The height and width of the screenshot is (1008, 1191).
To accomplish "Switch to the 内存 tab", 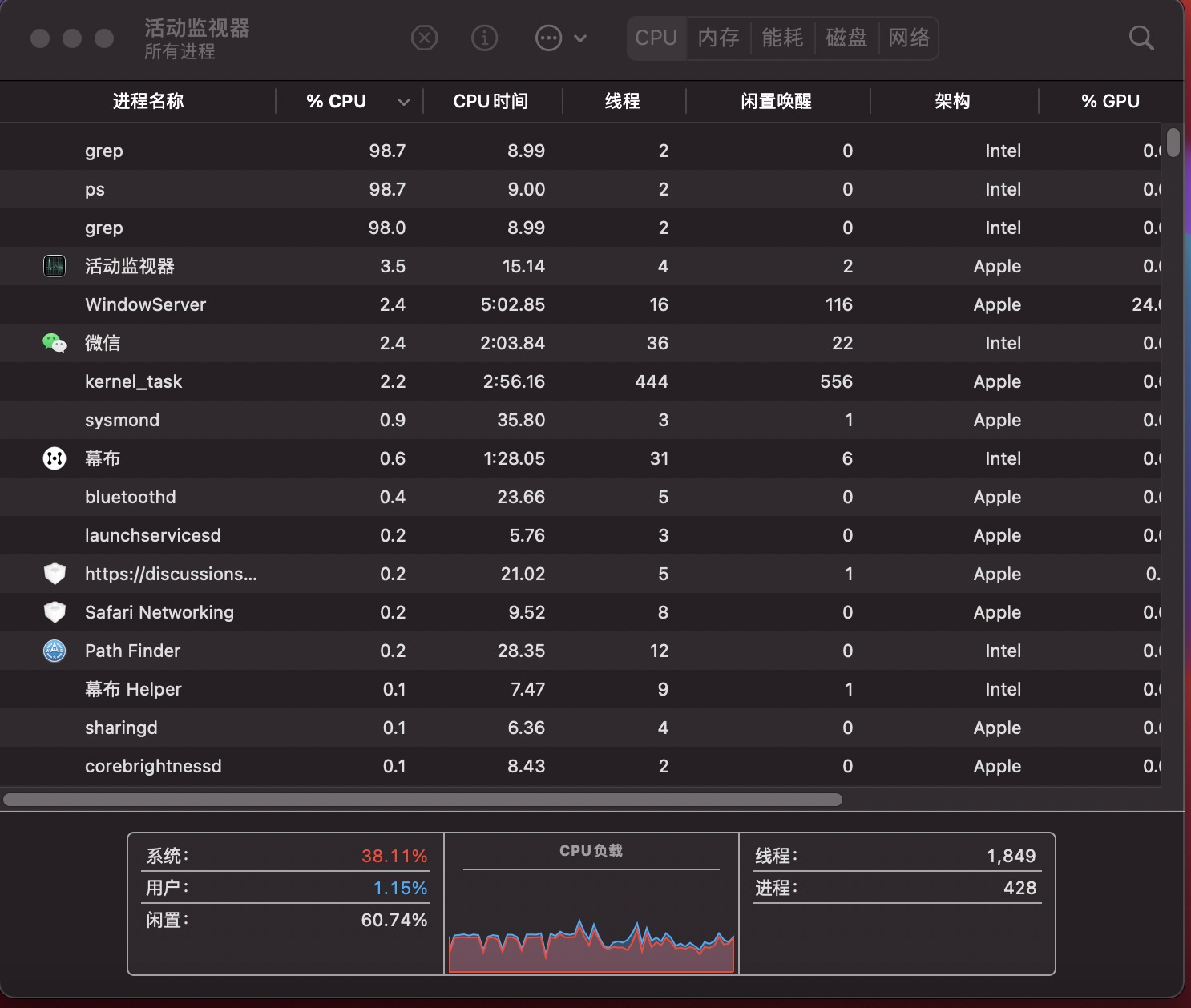I will pos(718,38).
